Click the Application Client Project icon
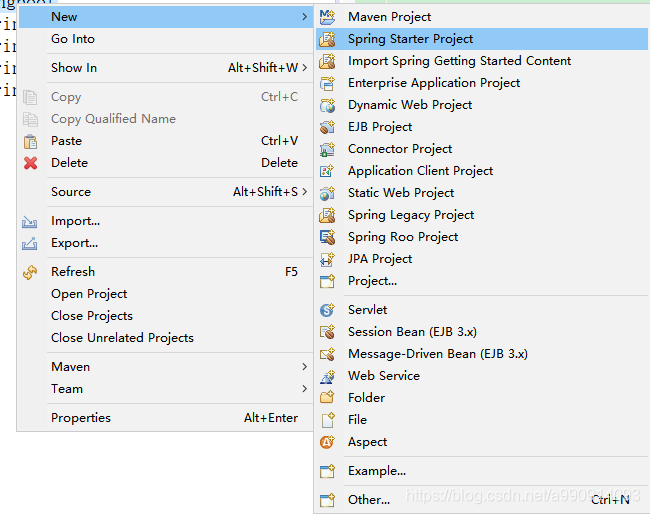Image resolution: width=650 pixels, height=514 pixels. point(327,171)
